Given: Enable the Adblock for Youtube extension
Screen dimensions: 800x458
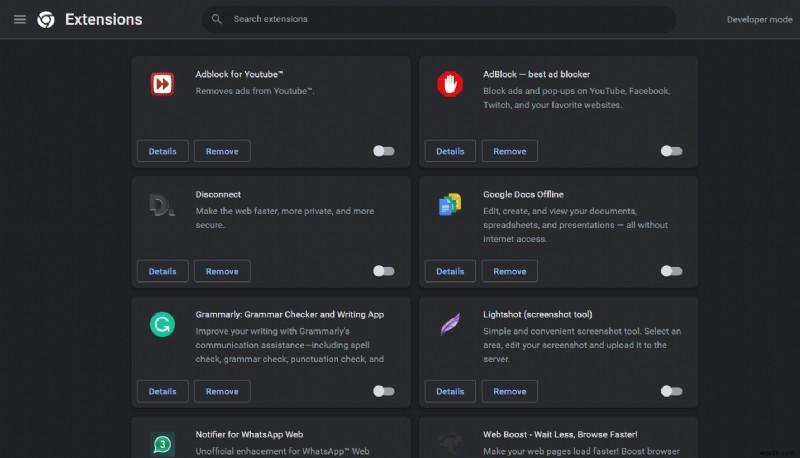Looking at the screenshot, I should click(384, 151).
